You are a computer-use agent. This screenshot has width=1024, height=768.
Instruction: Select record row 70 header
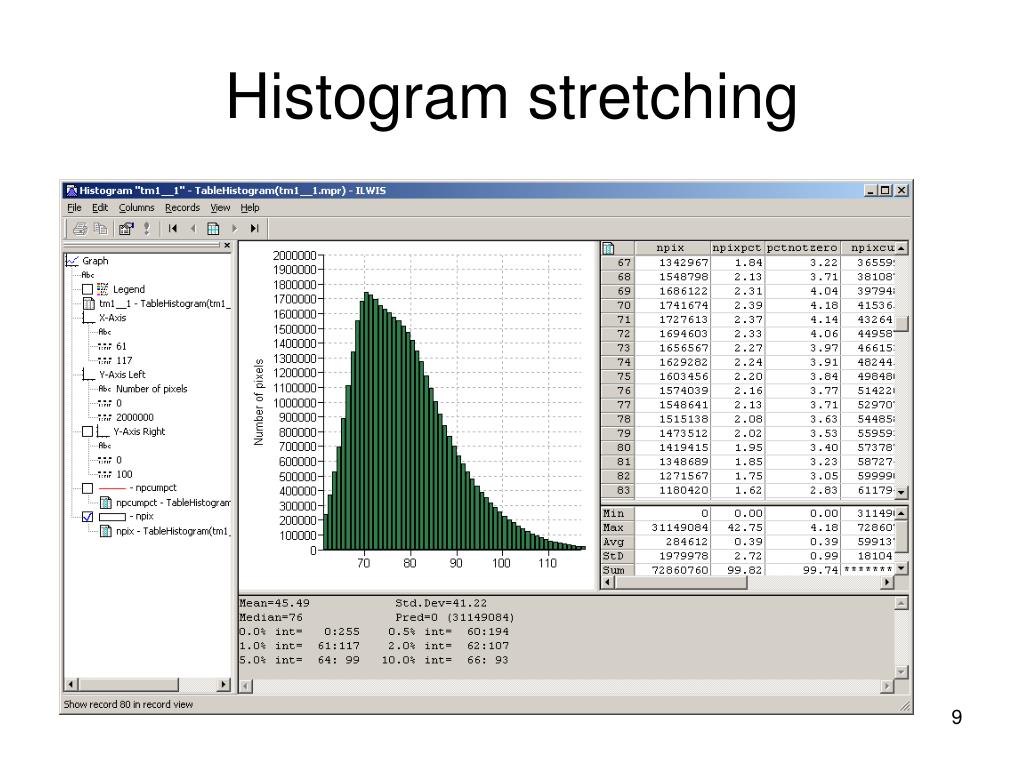(617, 306)
